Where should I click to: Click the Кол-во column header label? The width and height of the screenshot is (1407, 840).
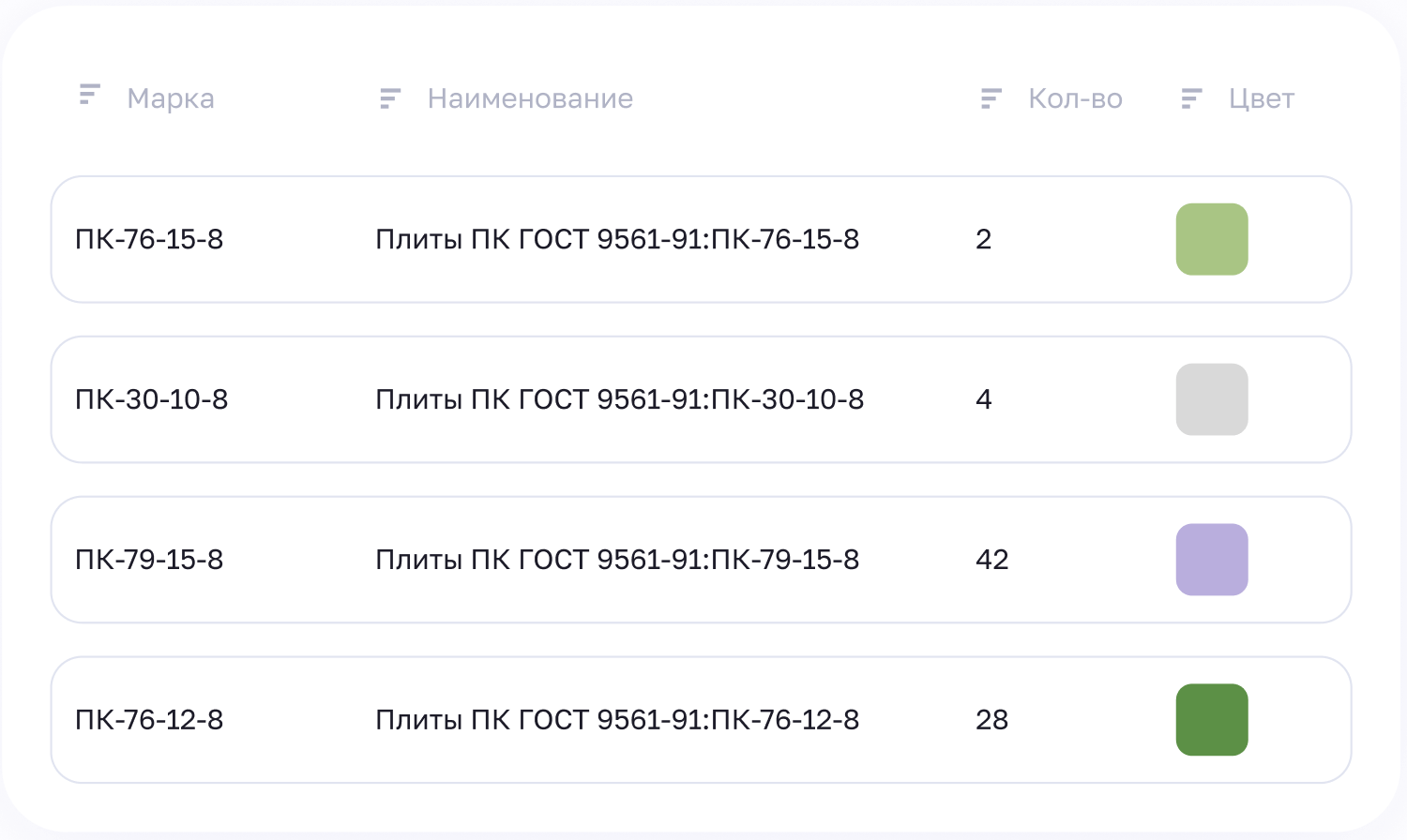point(1075,98)
